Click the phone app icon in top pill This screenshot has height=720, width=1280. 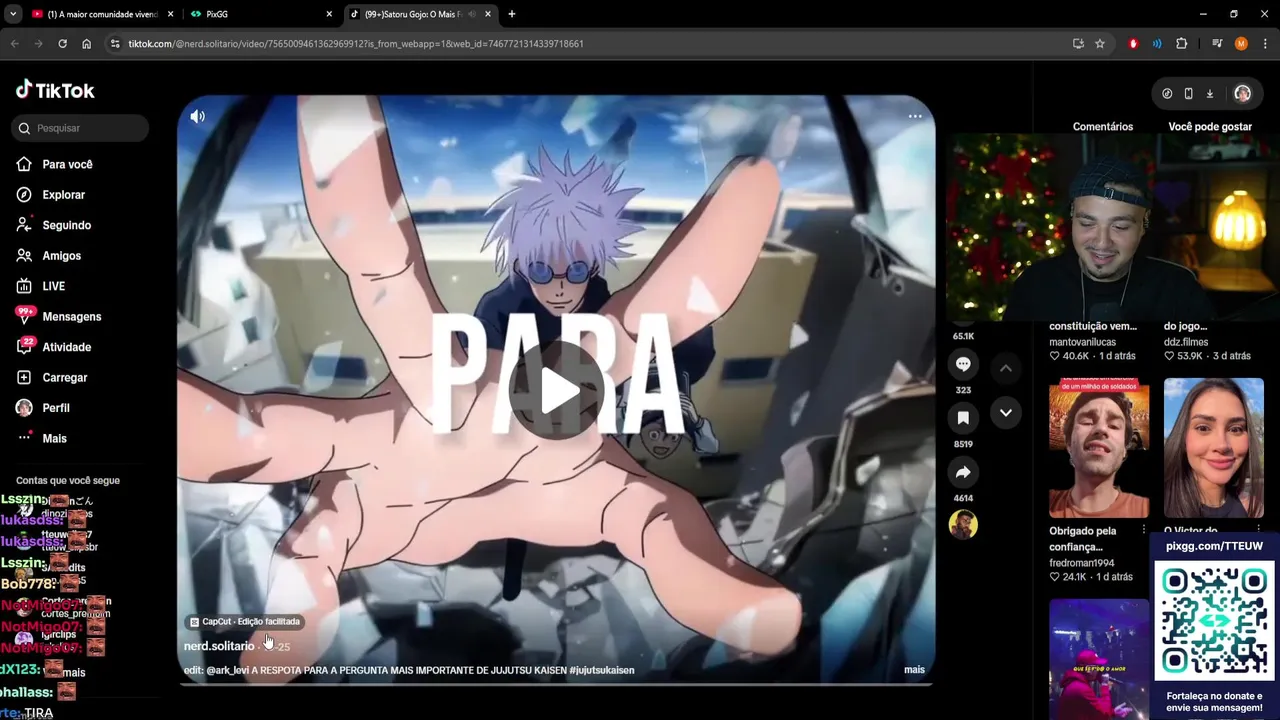click(1188, 93)
